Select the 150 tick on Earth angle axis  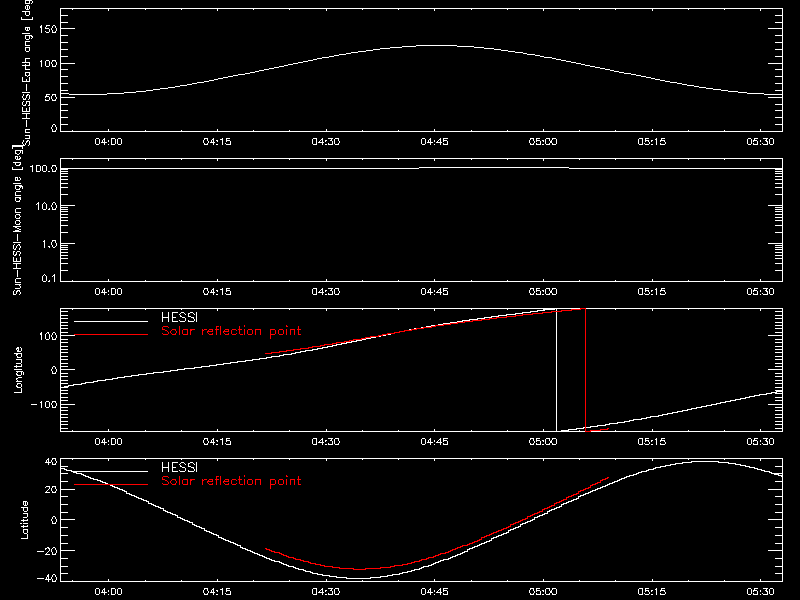[x=47, y=29]
